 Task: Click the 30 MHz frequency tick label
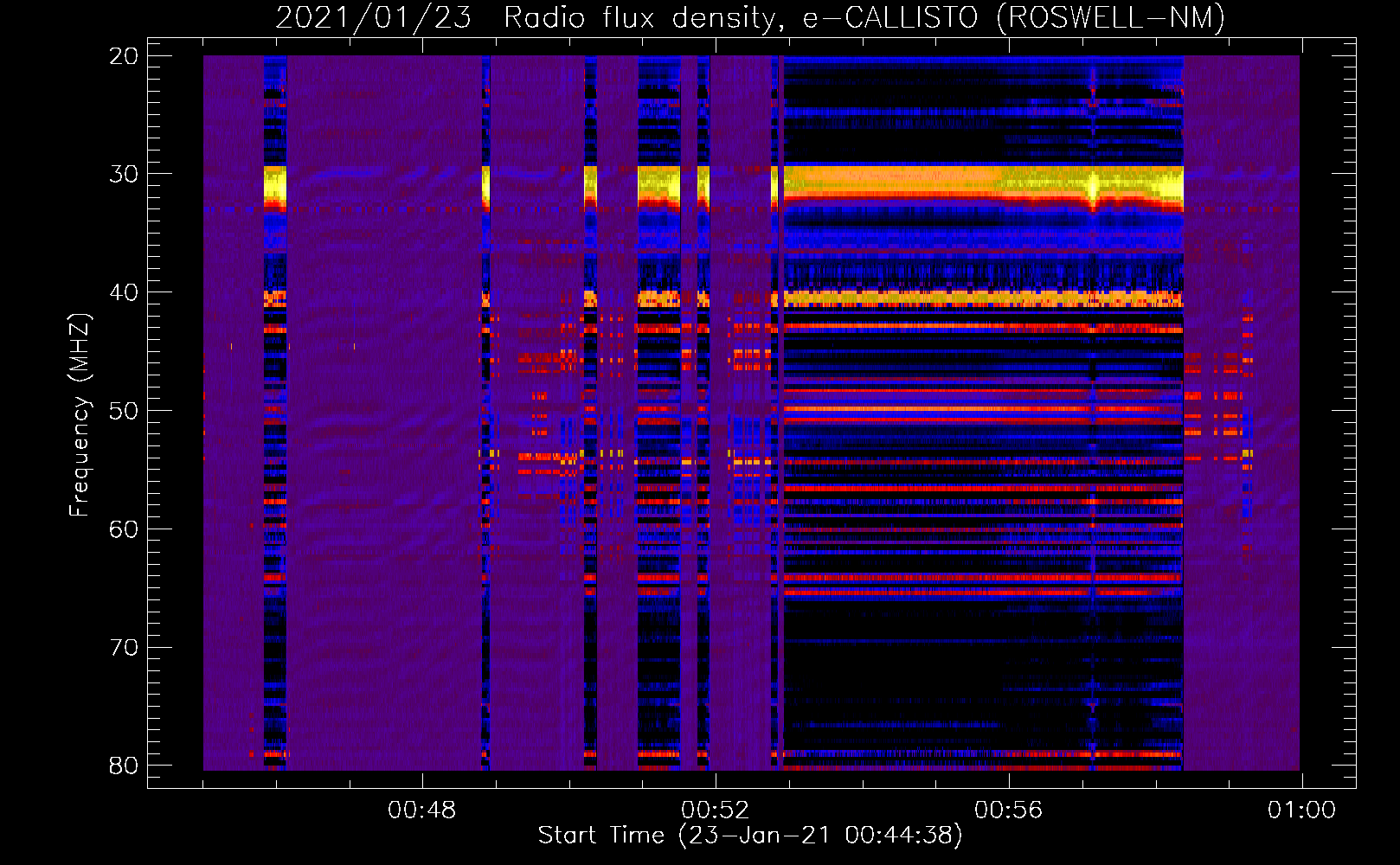tap(124, 174)
